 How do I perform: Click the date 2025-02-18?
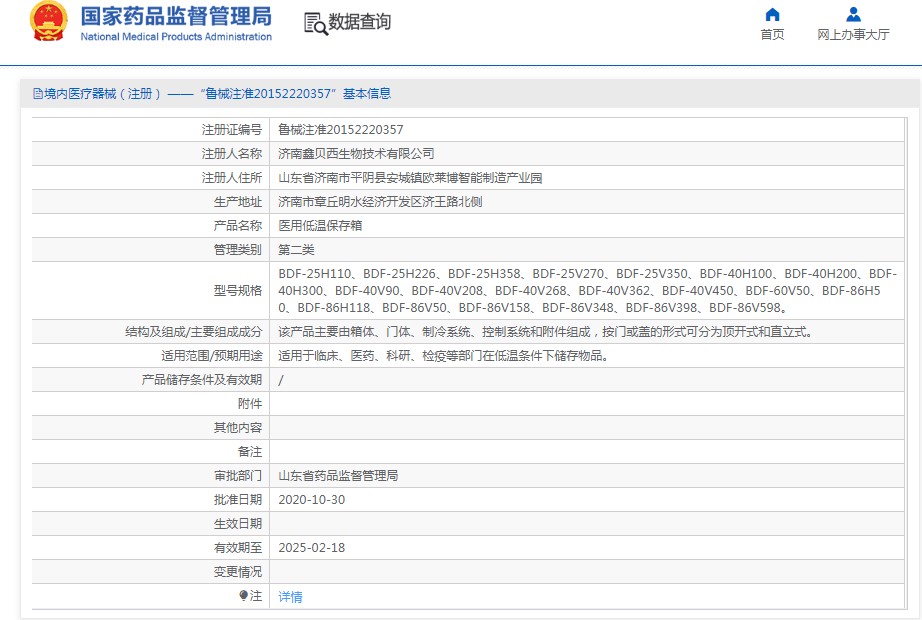pyautogui.click(x=312, y=548)
